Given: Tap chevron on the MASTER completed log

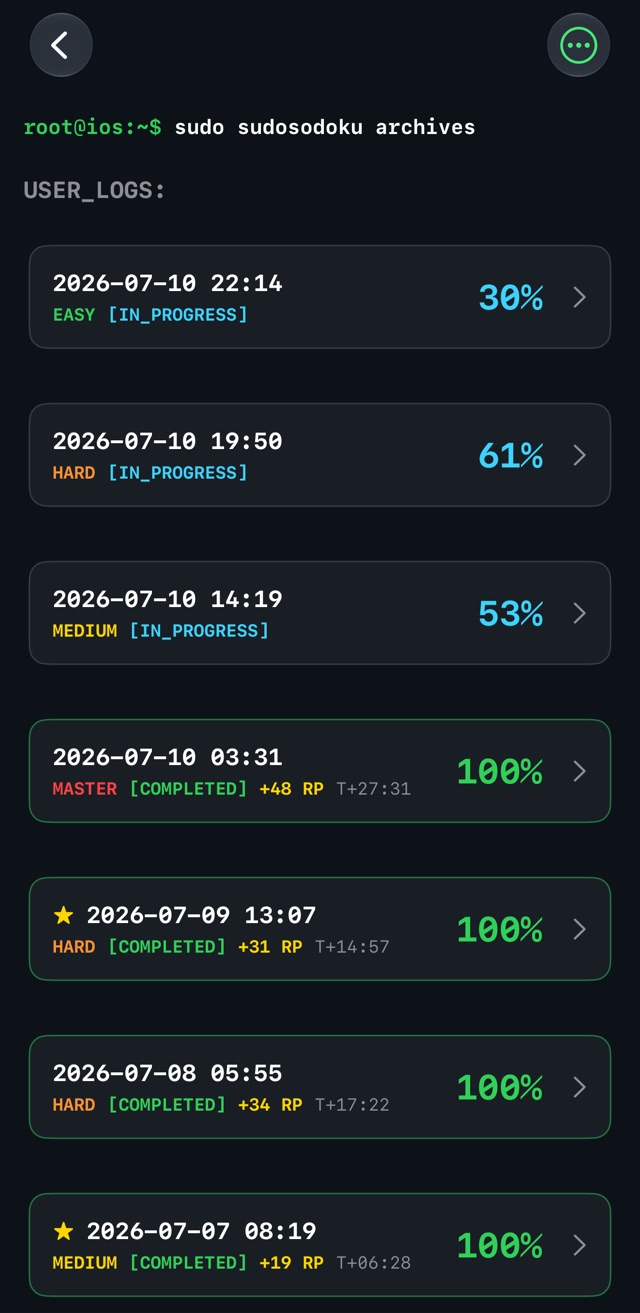Looking at the screenshot, I should (579, 771).
